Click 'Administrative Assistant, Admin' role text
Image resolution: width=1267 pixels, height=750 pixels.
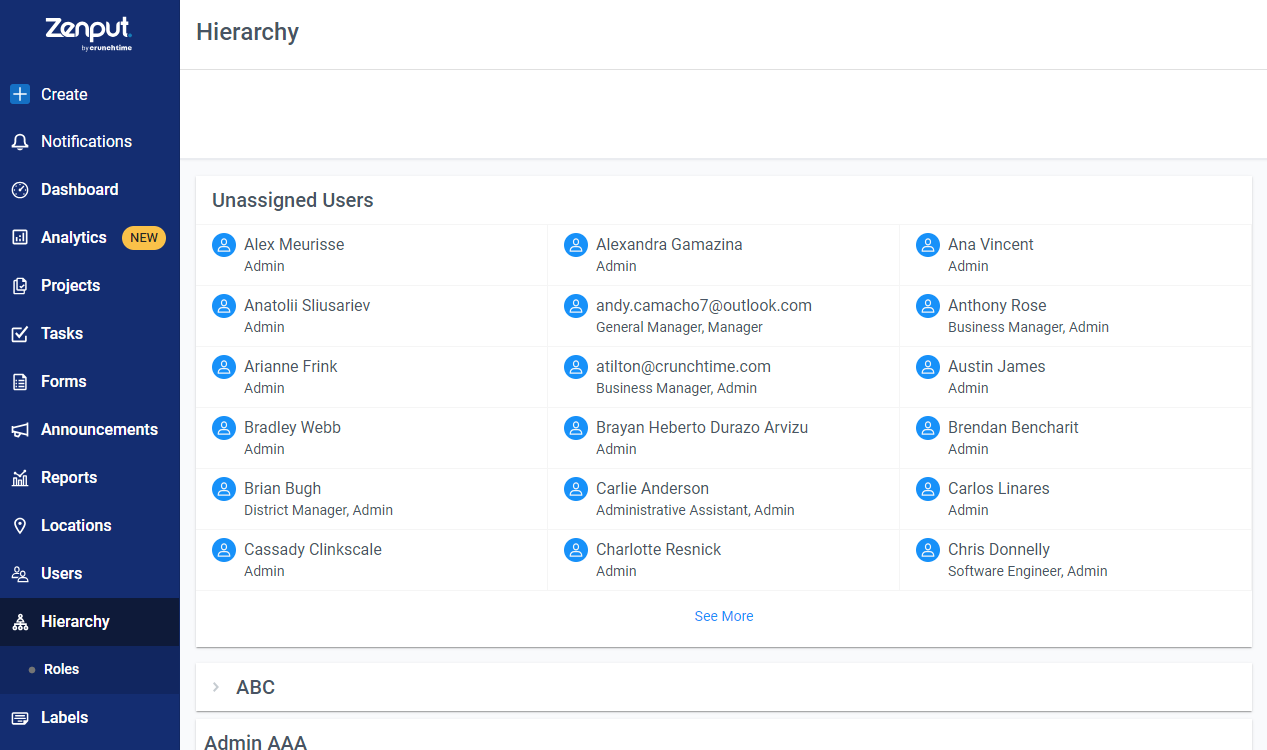click(695, 510)
